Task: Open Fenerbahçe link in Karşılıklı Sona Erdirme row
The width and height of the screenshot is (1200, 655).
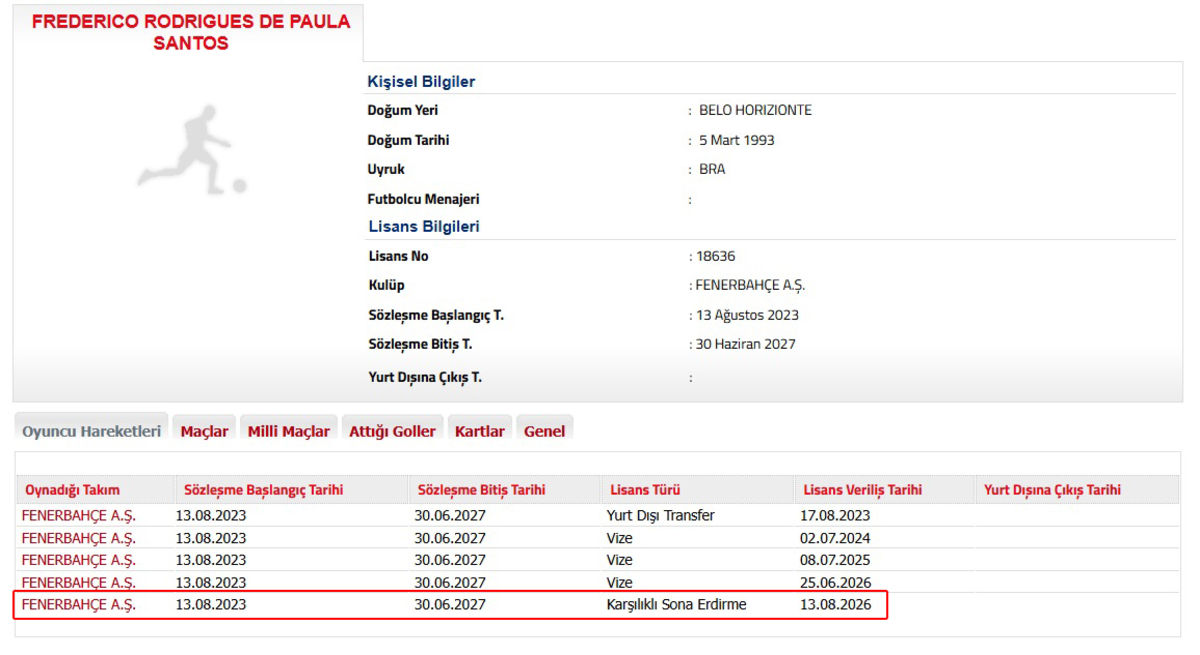Action: [78, 605]
